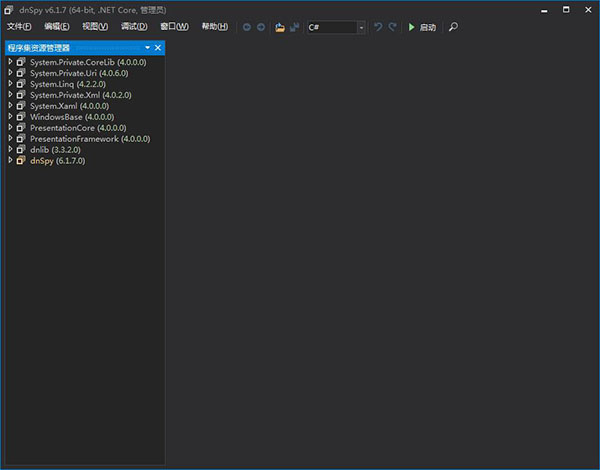Click the WindowsBase assembly icon
Image resolution: width=600 pixels, height=470 pixels.
[x=21, y=117]
